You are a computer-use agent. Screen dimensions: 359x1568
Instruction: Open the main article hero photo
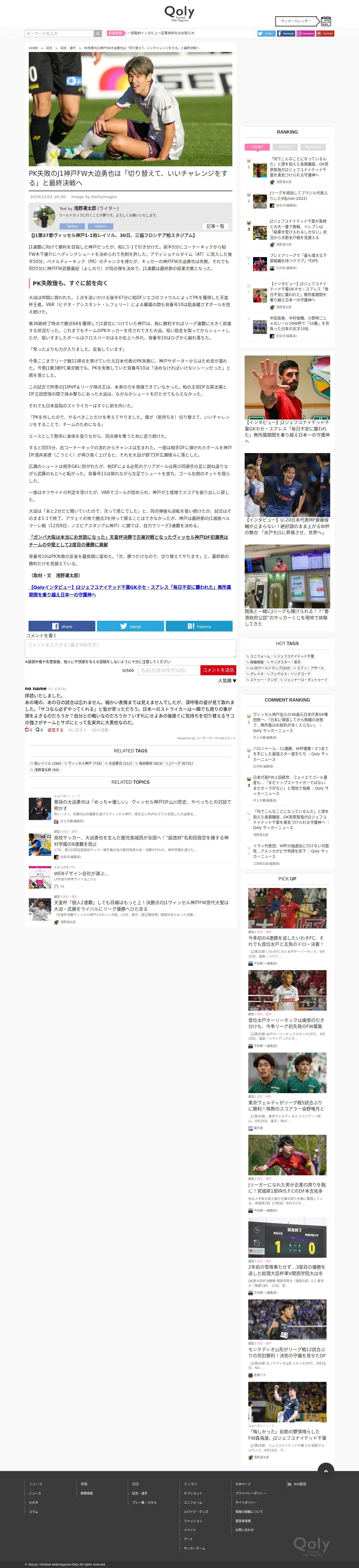pyautogui.click(x=130, y=109)
